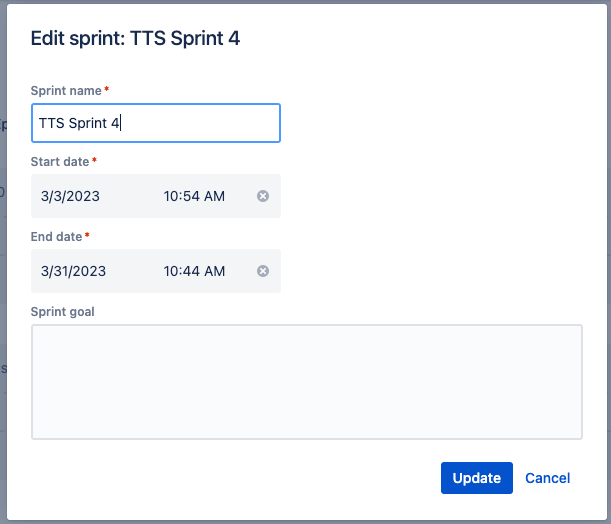Screen dimensions: 611x524
Task: Click the Cancel link
Action: 547,478
